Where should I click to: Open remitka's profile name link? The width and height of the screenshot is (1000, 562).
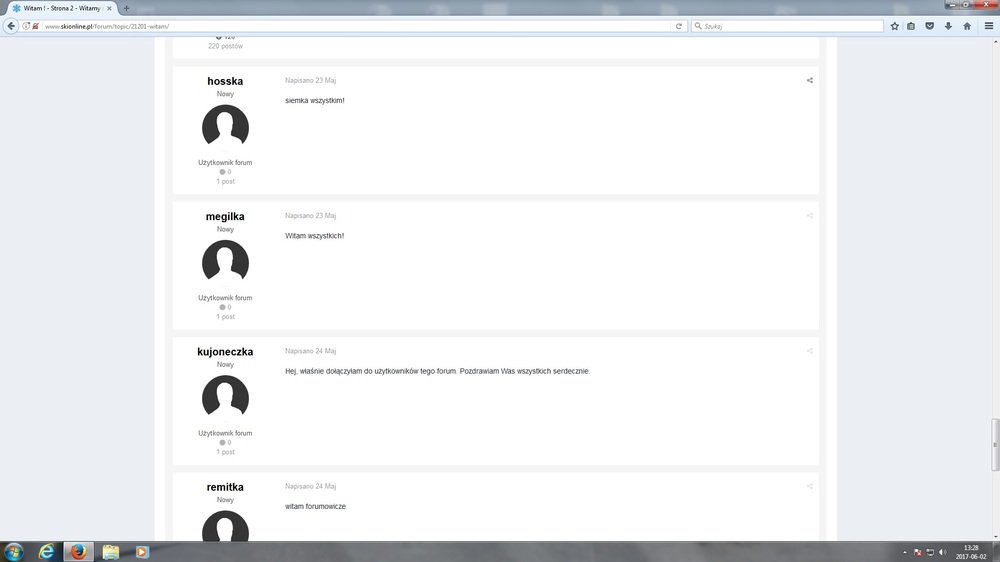[225, 487]
